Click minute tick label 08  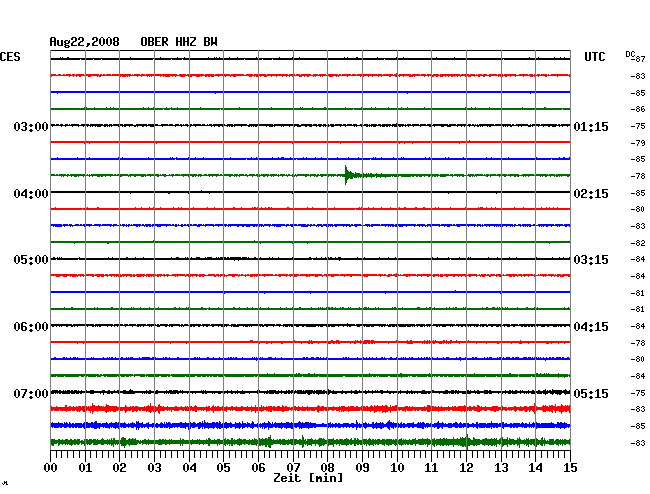327,467
